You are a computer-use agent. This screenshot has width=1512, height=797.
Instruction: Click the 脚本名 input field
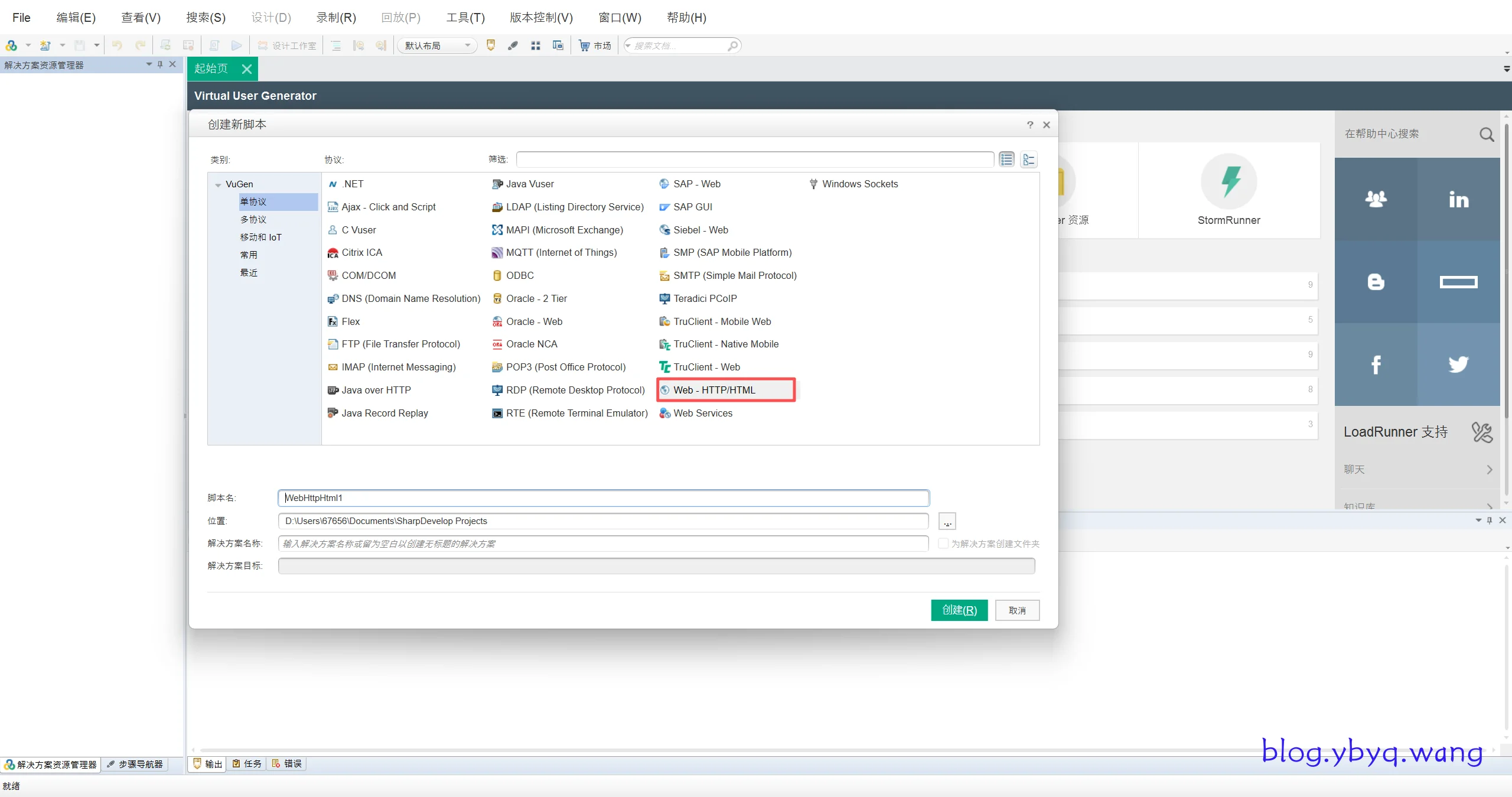pos(602,498)
